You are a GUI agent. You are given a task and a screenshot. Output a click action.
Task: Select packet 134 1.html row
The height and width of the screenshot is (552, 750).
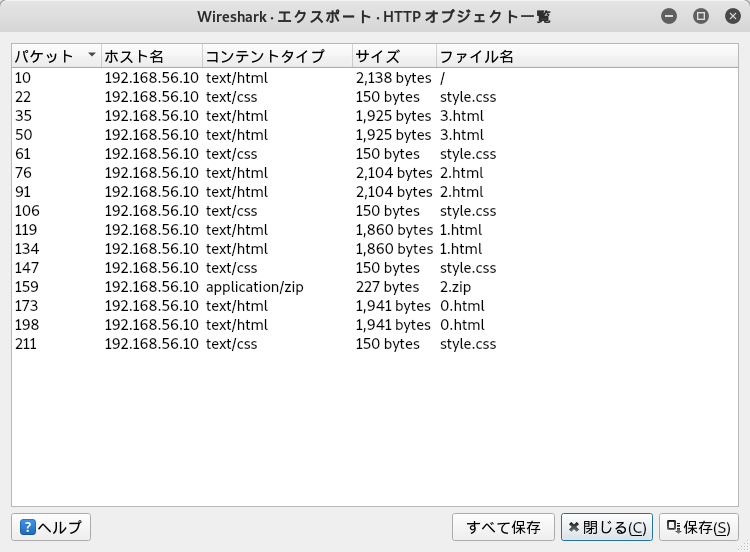tap(375, 248)
